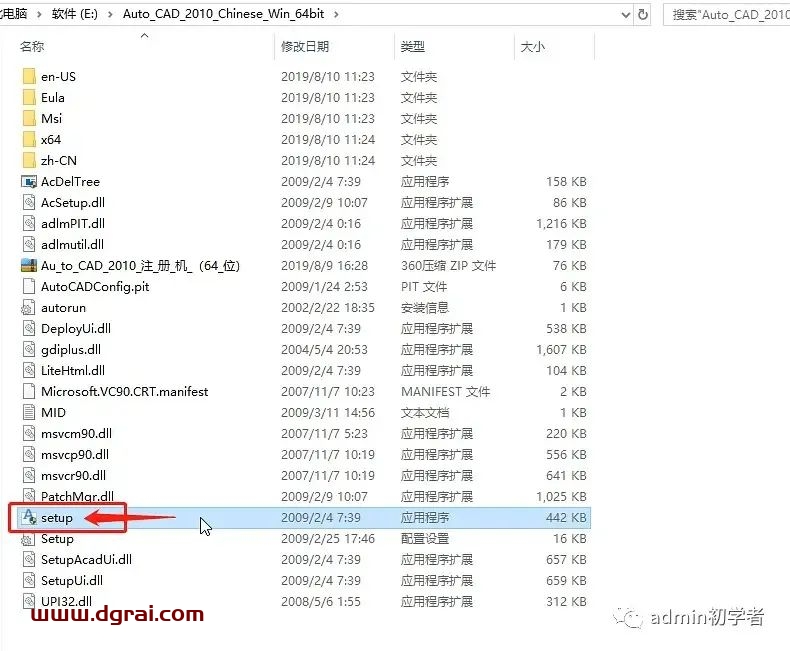Select the autorun setup info icon
This screenshot has height=651, width=790.
coord(29,308)
